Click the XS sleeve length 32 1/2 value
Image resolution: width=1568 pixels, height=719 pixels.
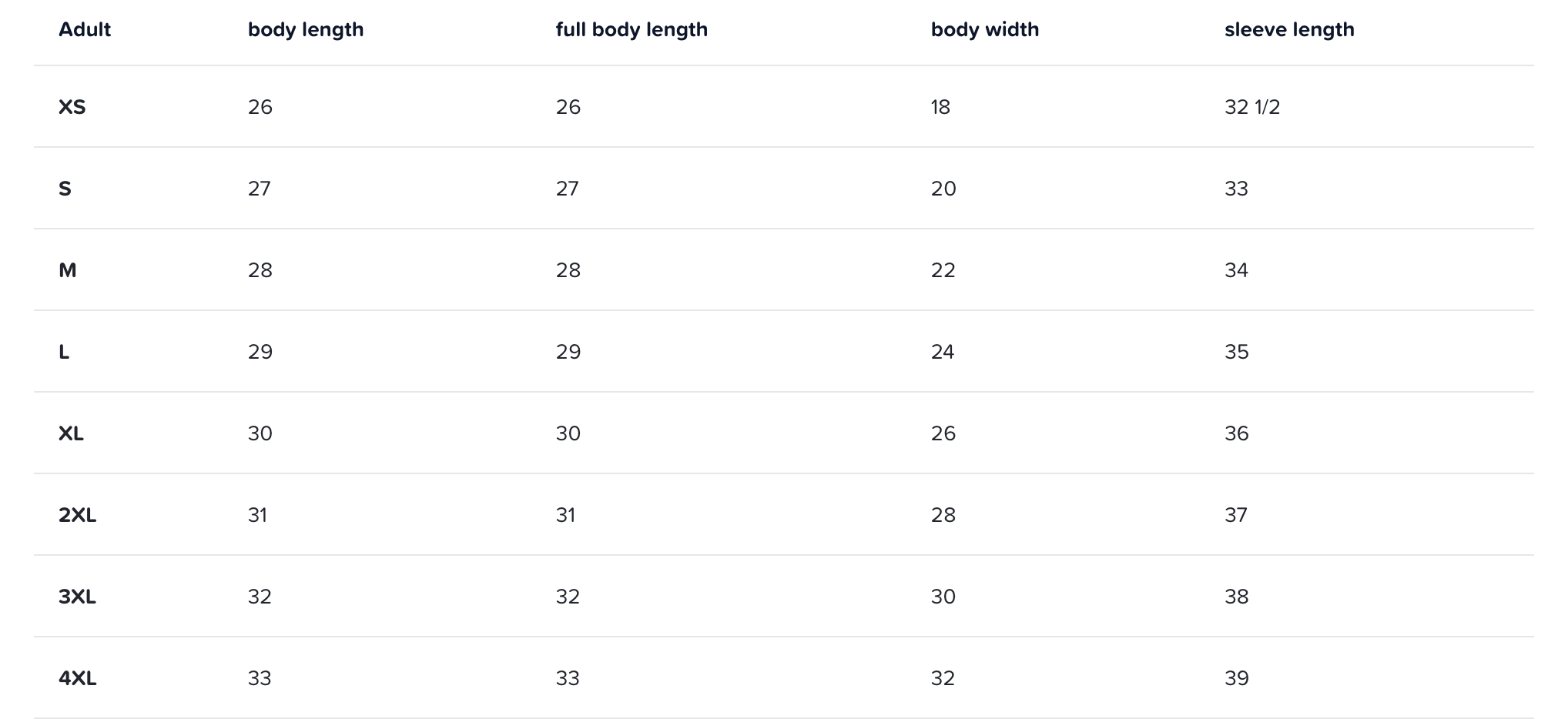click(x=1251, y=107)
